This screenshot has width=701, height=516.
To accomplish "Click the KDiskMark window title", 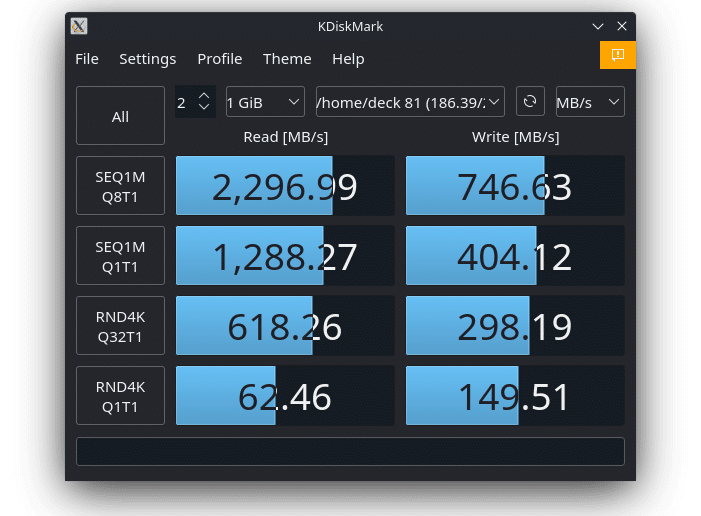I will point(350,27).
